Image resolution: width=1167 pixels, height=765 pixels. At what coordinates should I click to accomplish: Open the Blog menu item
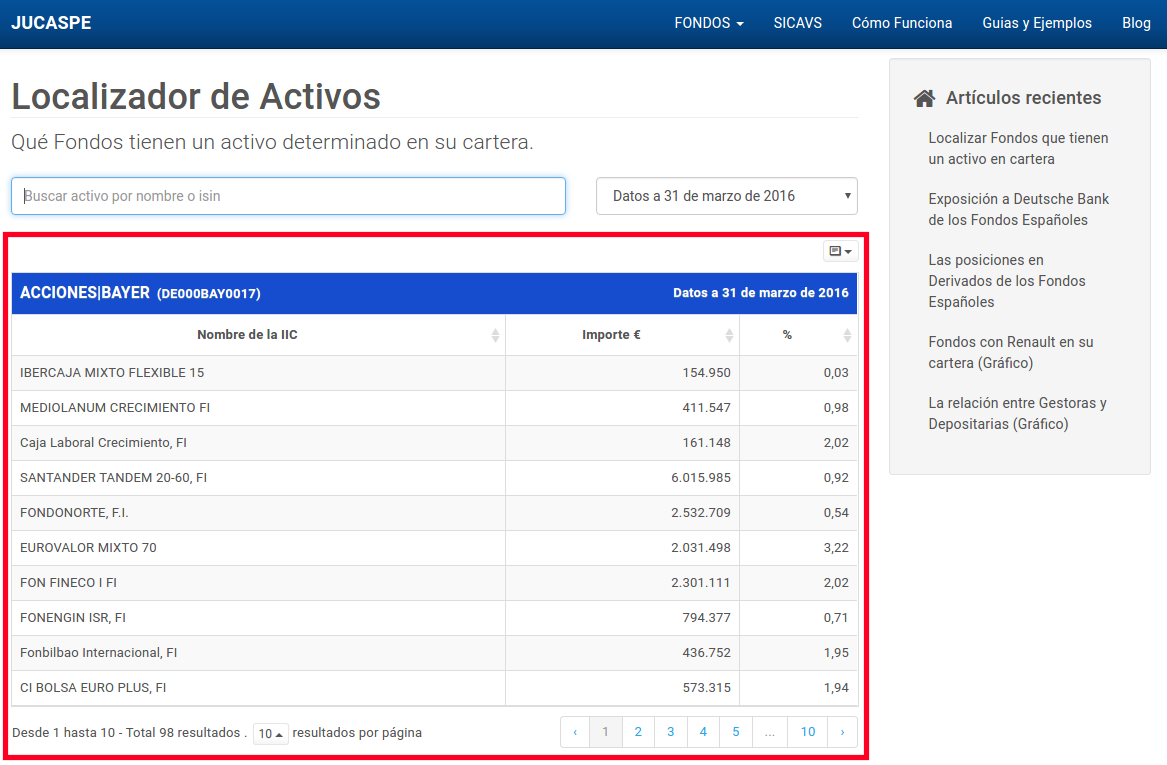point(1136,23)
